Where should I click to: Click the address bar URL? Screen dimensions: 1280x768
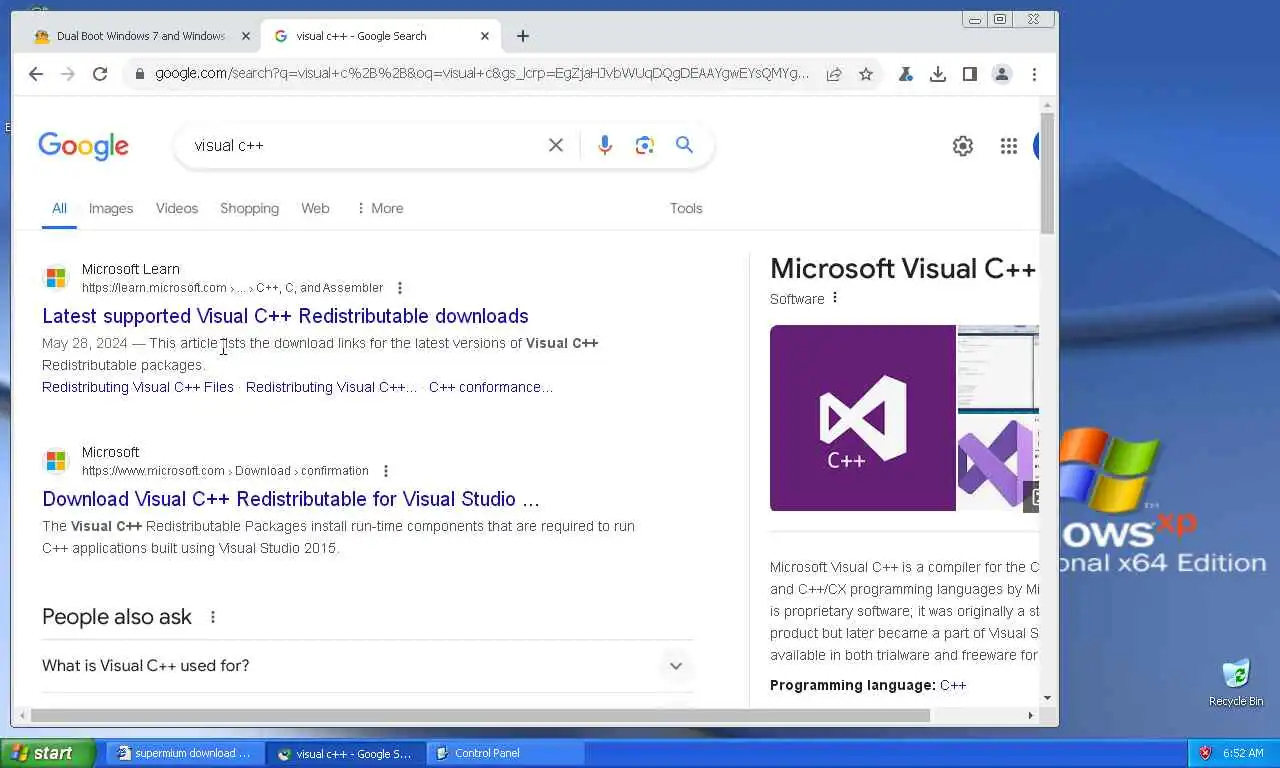[x=482, y=74]
